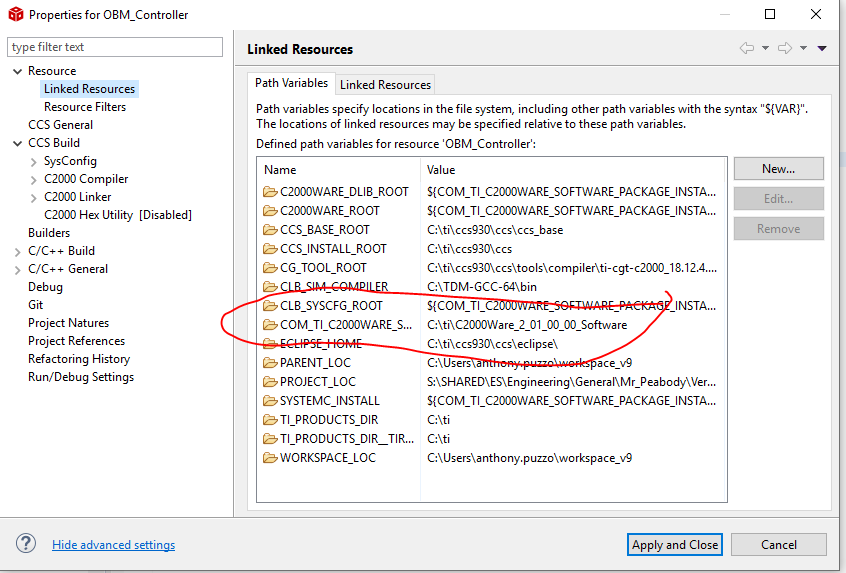Select the Path Variables tab

pyautogui.click(x=291, y=83)
